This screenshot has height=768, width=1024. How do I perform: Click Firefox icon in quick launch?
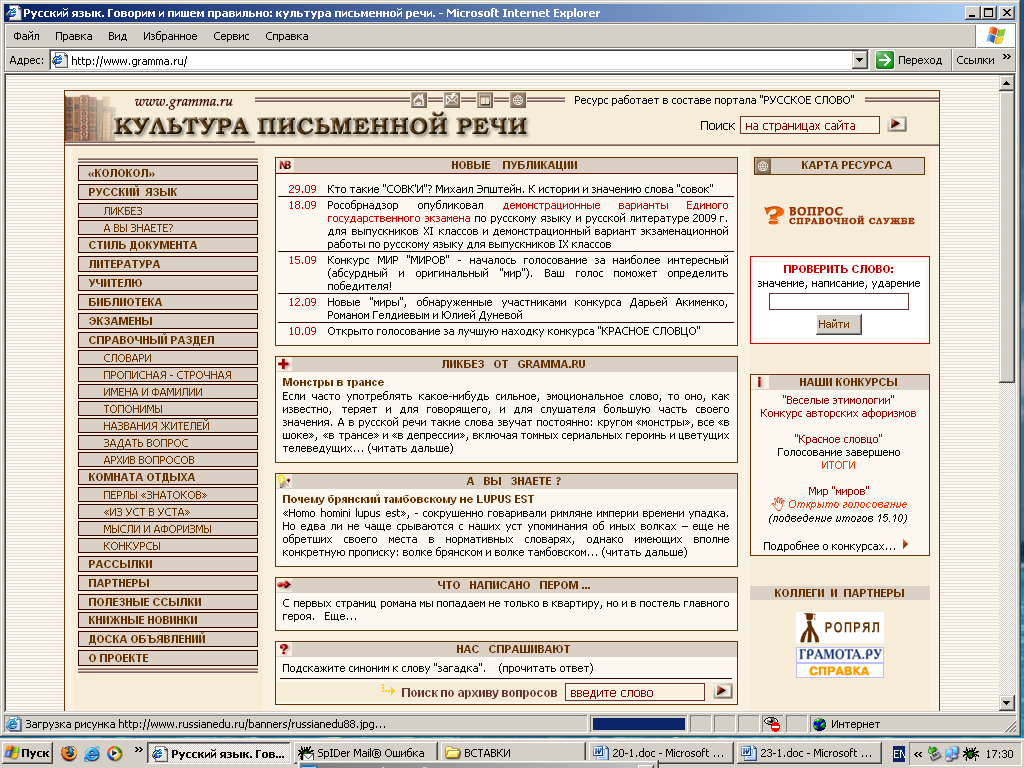click(x=69, y=753)
